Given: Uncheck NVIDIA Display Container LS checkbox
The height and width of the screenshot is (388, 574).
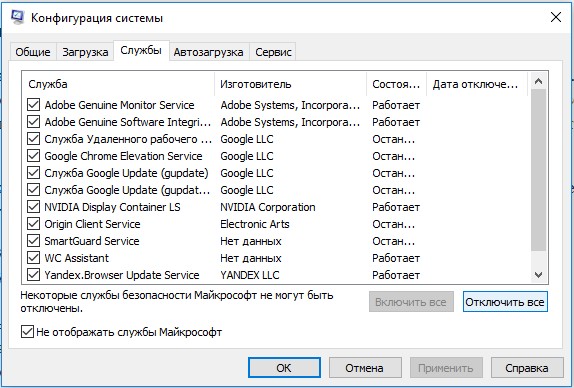Looking at the screenshot, I should pos(33,207).
